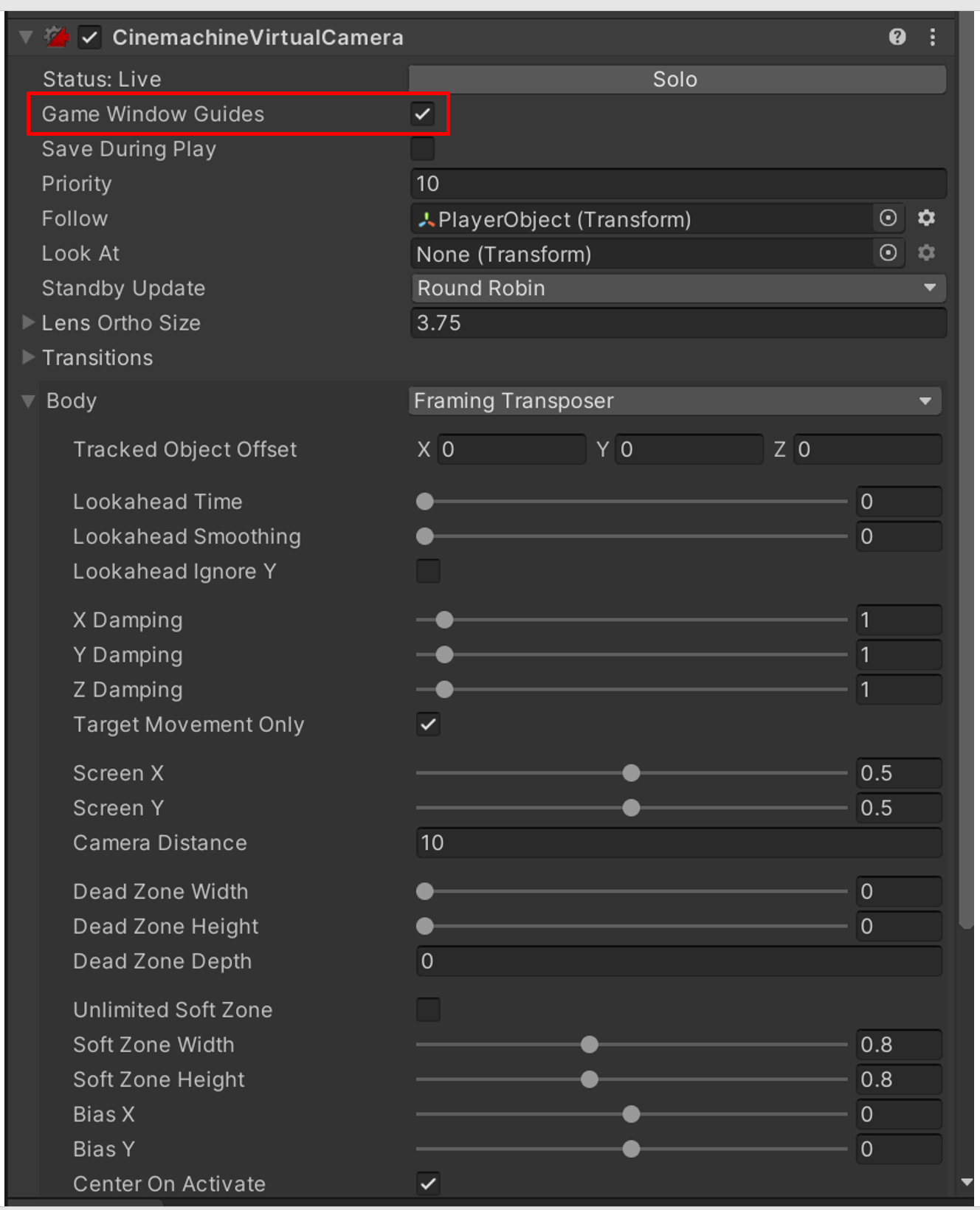This screenshot has width=980, height=1210.
Task: Open gear menu next to Follow field
Action: (x=926, y=218)
